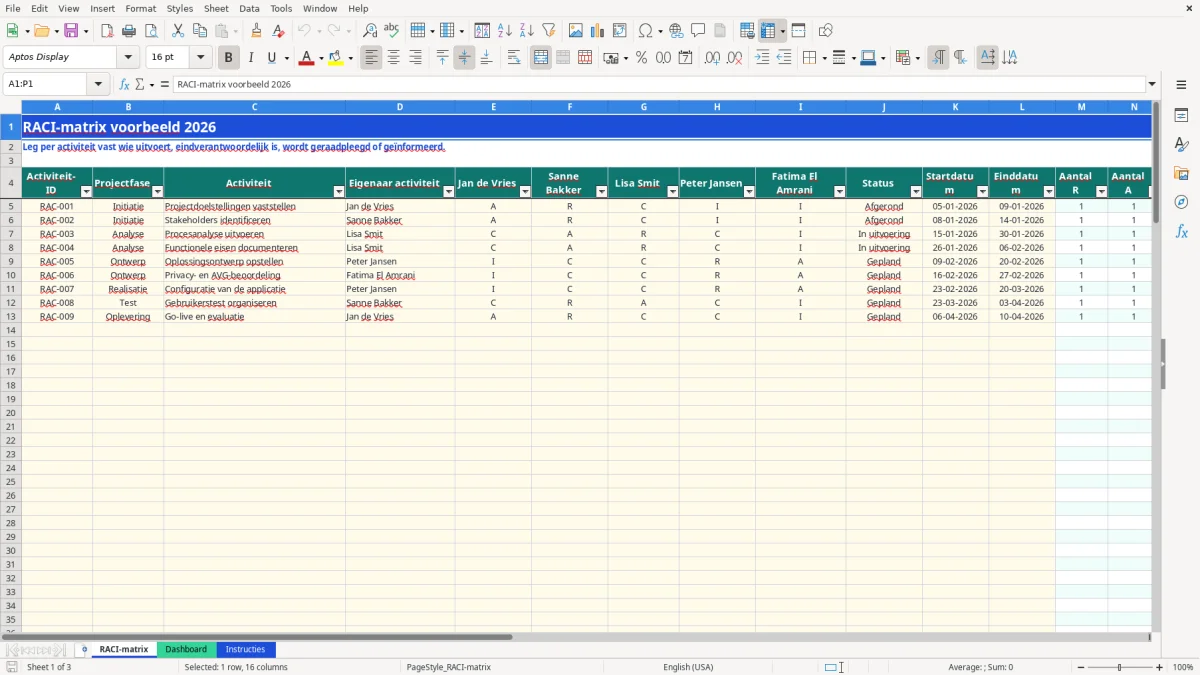The height and width of the screenshot is (675, 1200).
Task: Open the Lisa Smit filter dropdown
Action: 672,191
